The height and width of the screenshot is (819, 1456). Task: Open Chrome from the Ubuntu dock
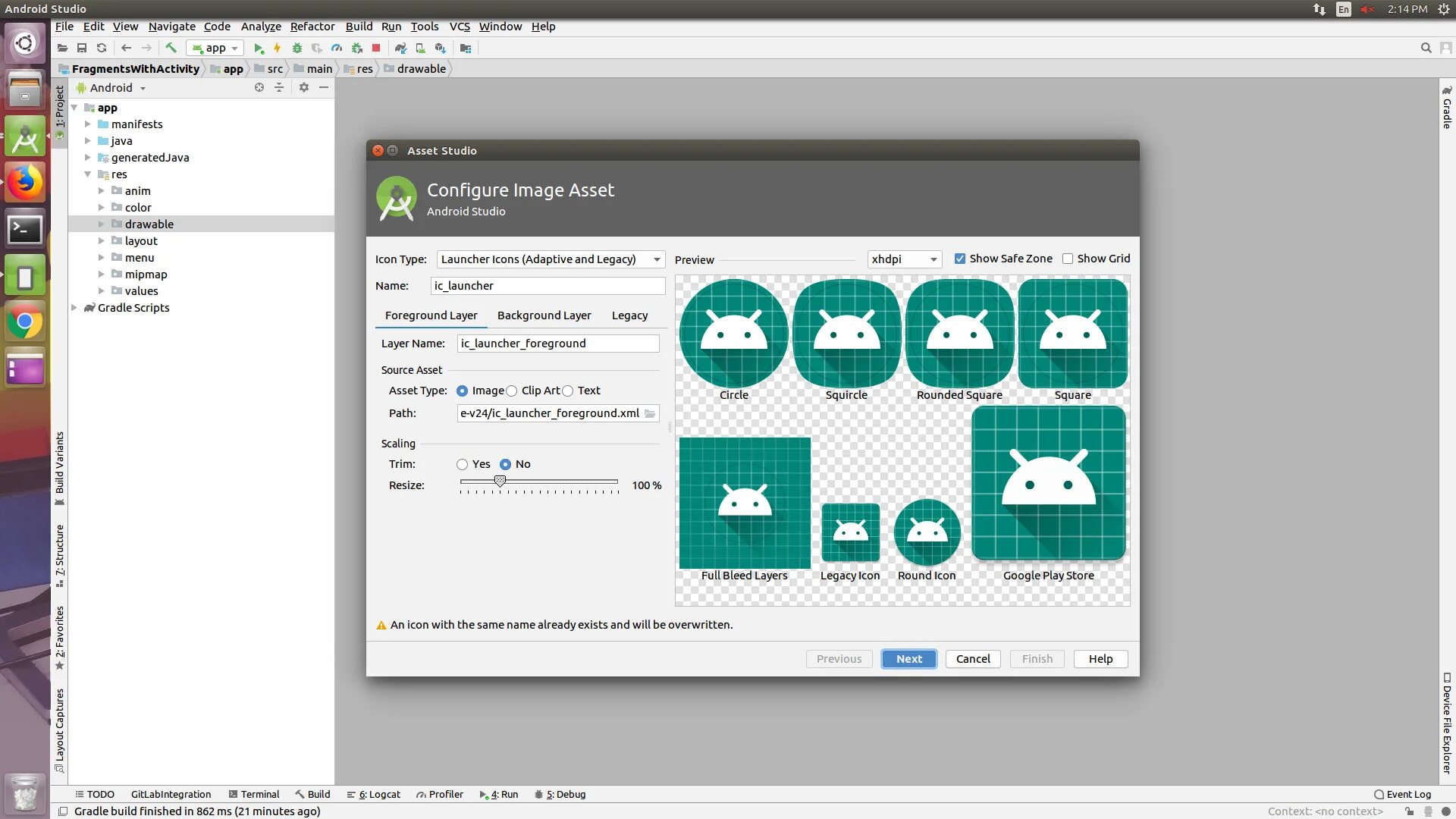(x=25, y=322)
